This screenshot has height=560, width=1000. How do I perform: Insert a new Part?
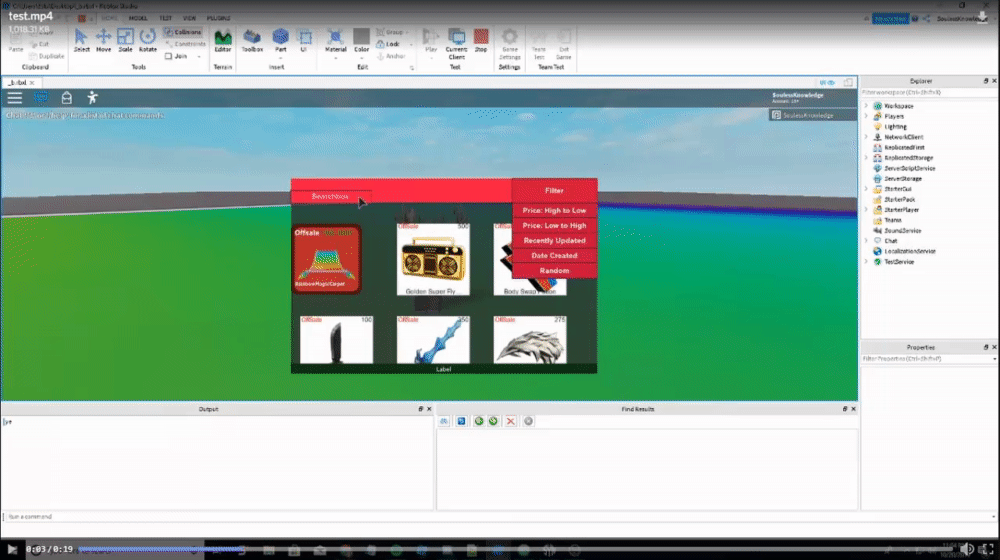pos(280,41)
